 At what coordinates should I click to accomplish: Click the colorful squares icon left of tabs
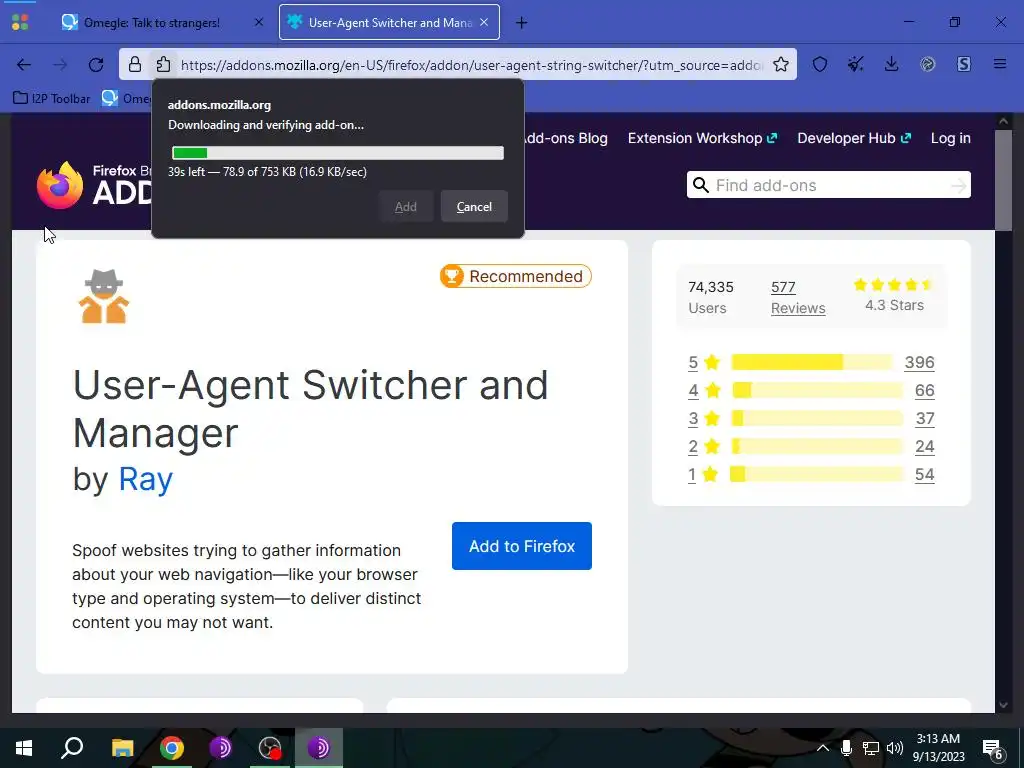(x=20, y=22)
